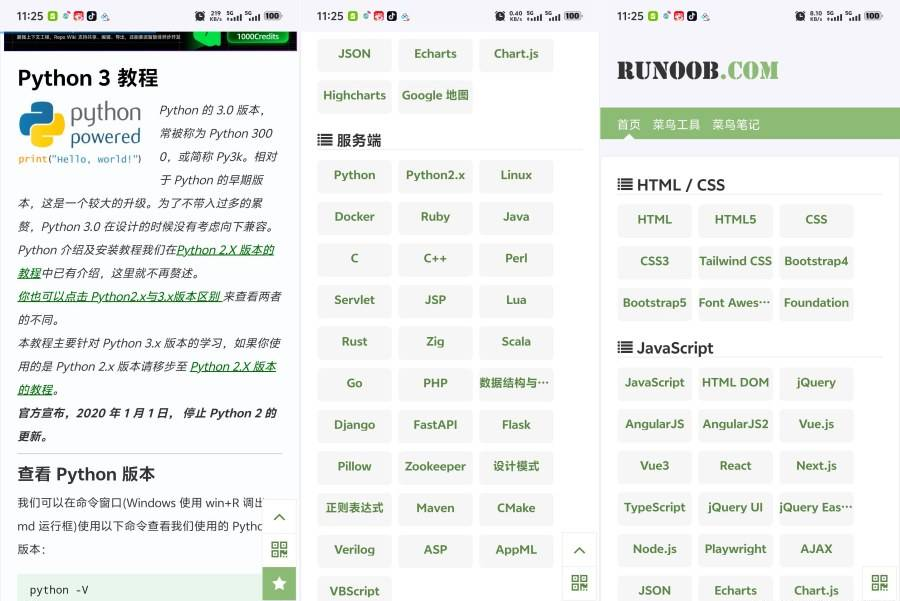900x601 pixels.
Task: Click the list icon next to 服务端 heading
Action: [324, 140]
